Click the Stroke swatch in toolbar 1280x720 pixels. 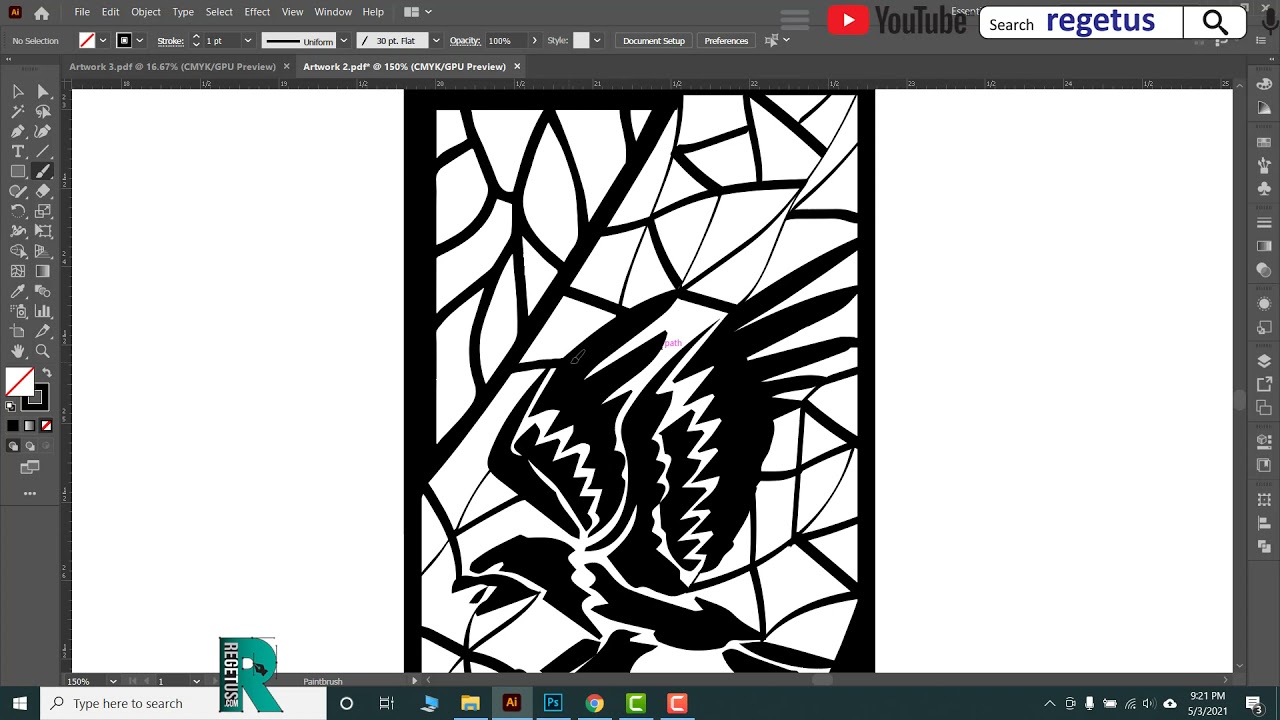(35, 399)
